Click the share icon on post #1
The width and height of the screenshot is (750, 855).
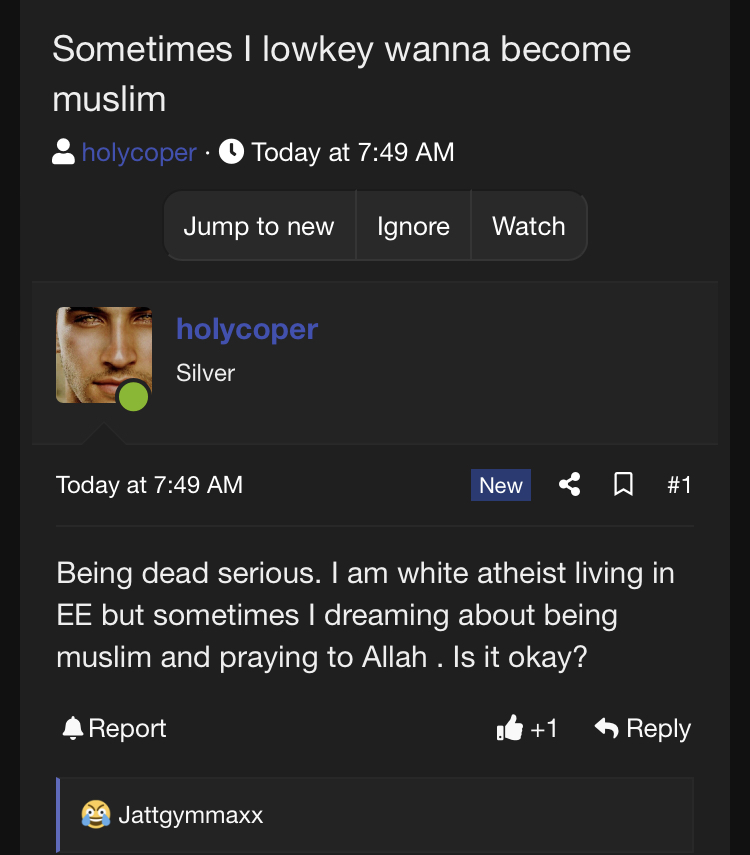(x=569, y=485)
